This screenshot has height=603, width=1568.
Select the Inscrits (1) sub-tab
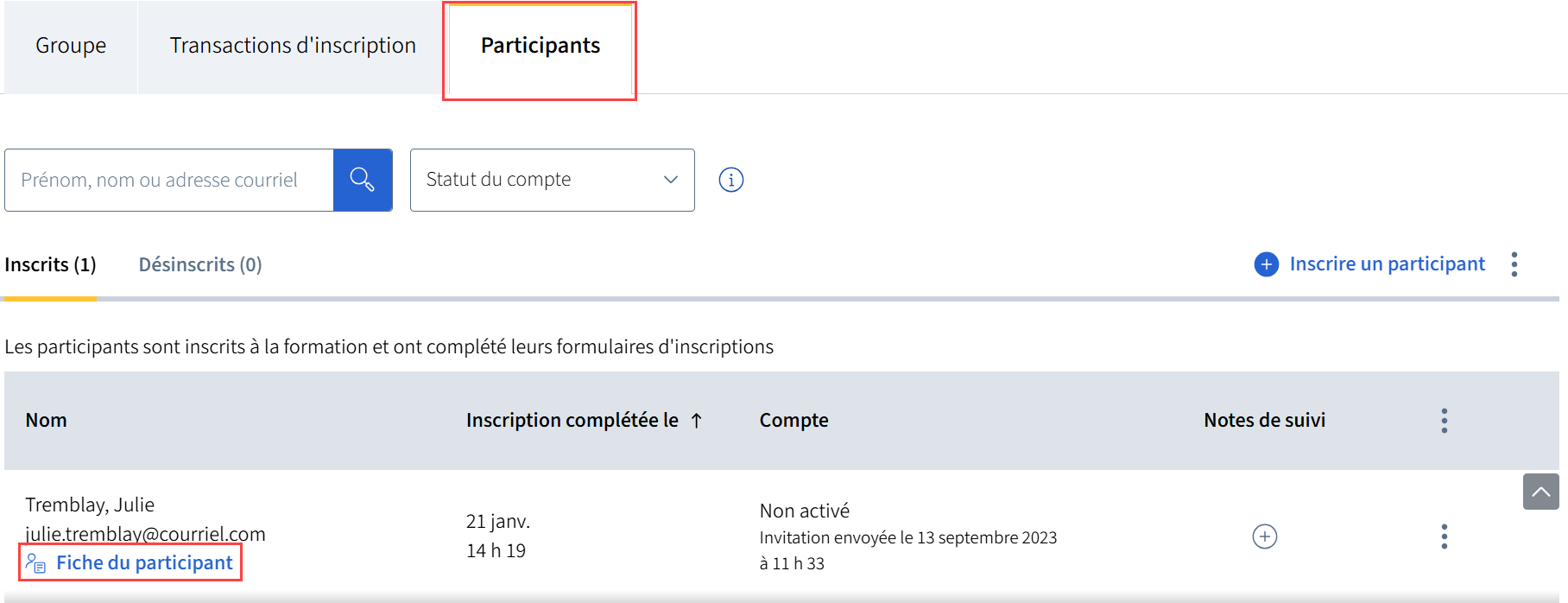coord(50,264)
